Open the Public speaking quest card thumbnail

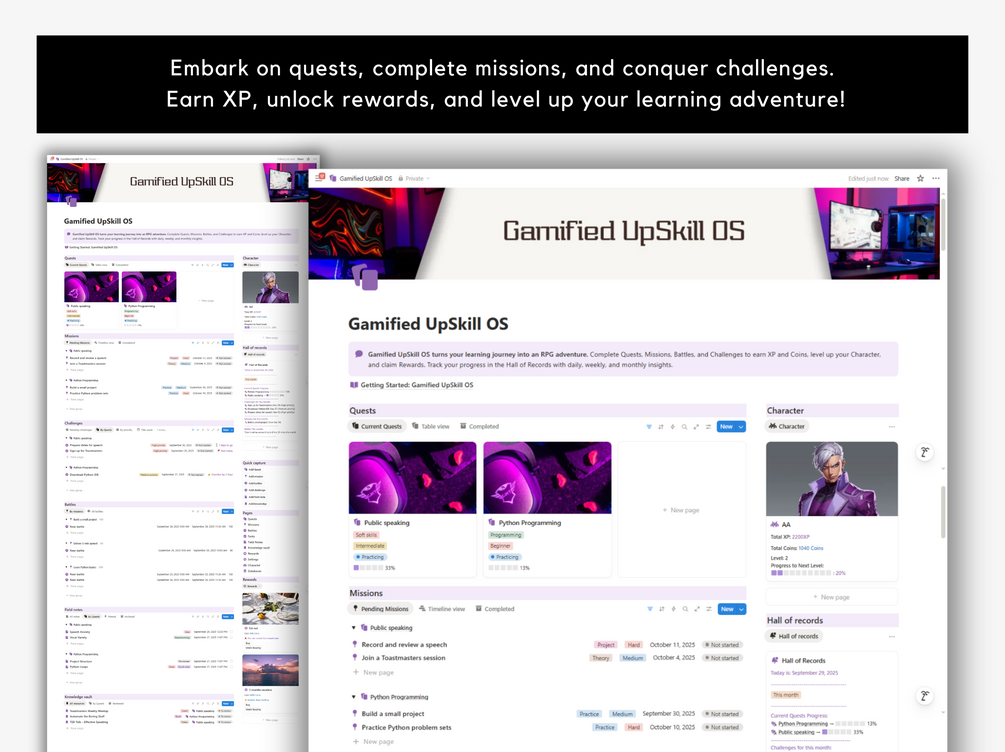coord(413,478)
